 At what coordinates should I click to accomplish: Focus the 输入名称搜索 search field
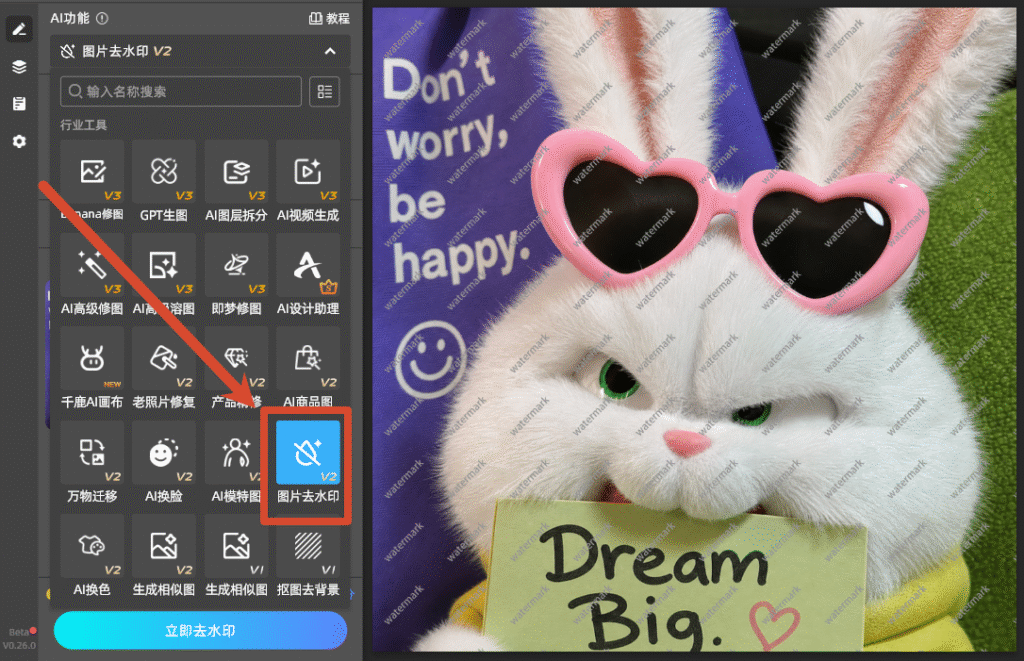pos(181,91)
